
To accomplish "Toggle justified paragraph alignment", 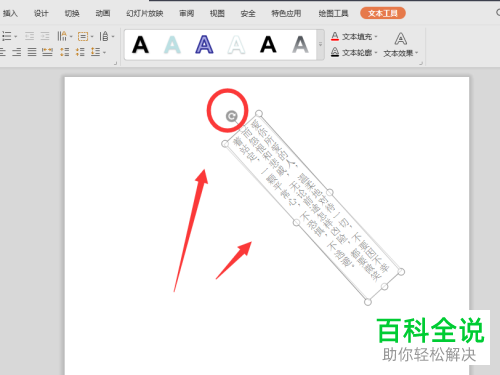I will pos(32,52).
